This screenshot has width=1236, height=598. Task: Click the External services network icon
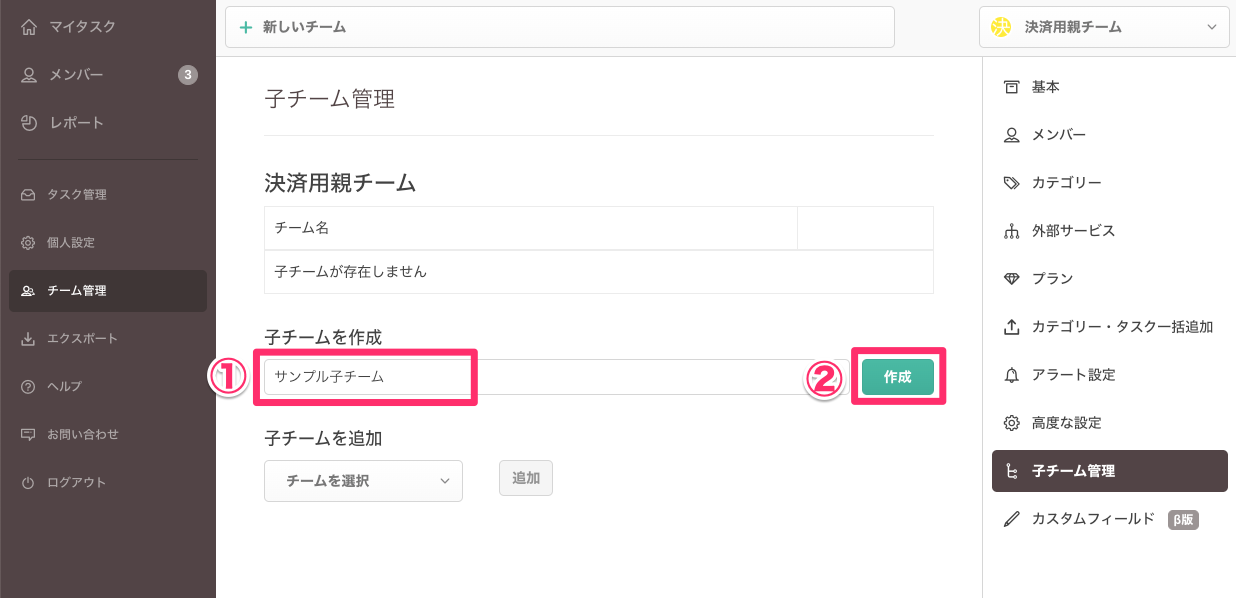[x=1011, y=231]
